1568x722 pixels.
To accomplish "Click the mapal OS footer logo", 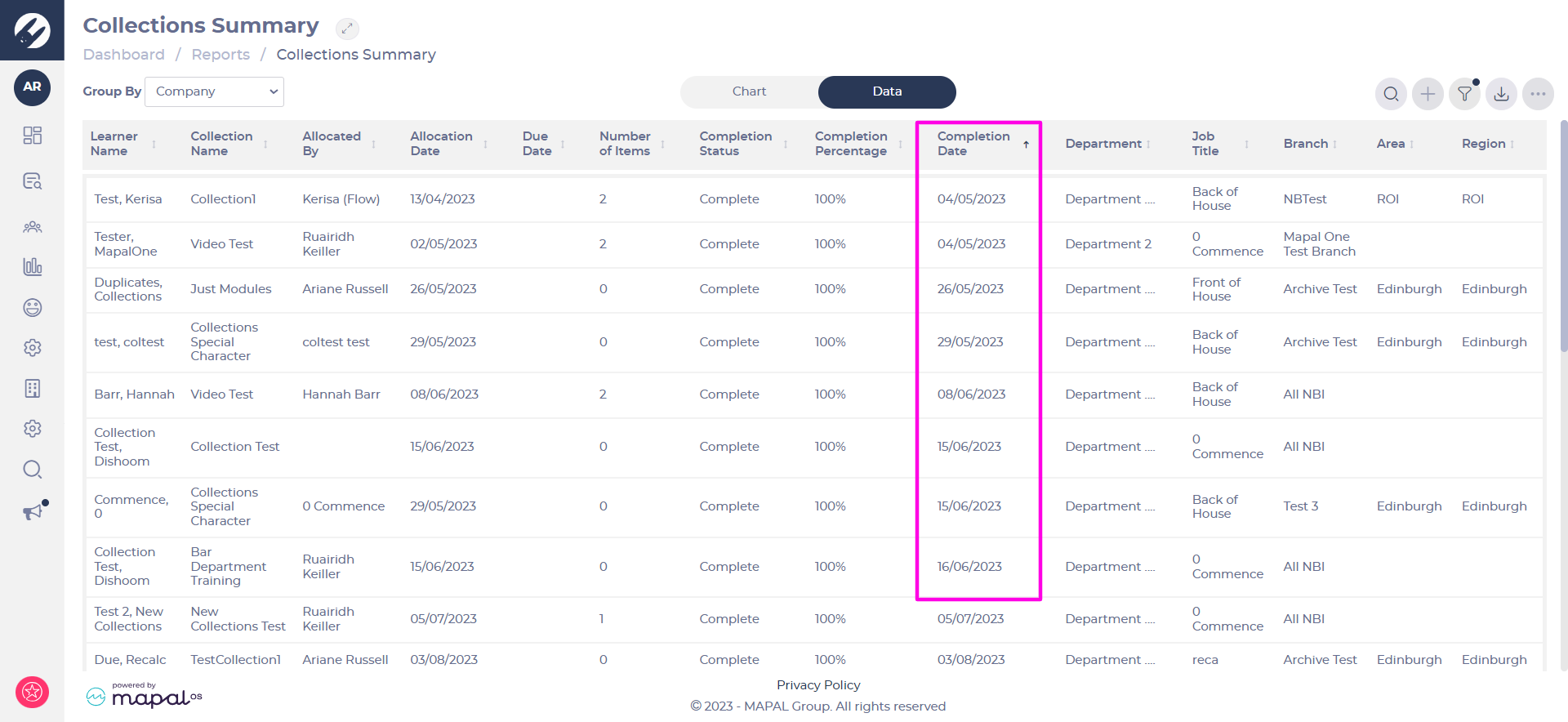I will pos(145,695).
